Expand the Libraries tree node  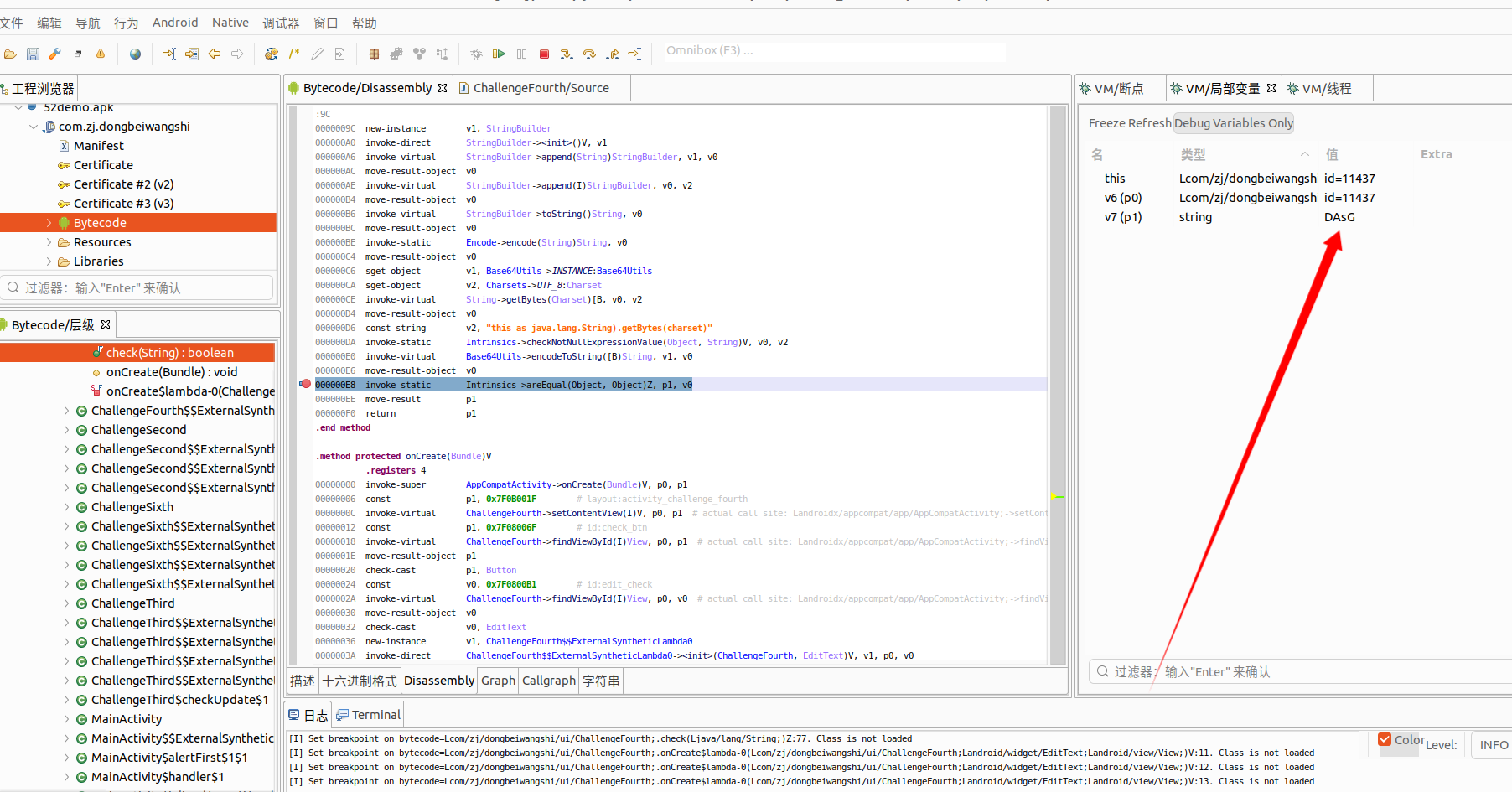click(49, 261)
